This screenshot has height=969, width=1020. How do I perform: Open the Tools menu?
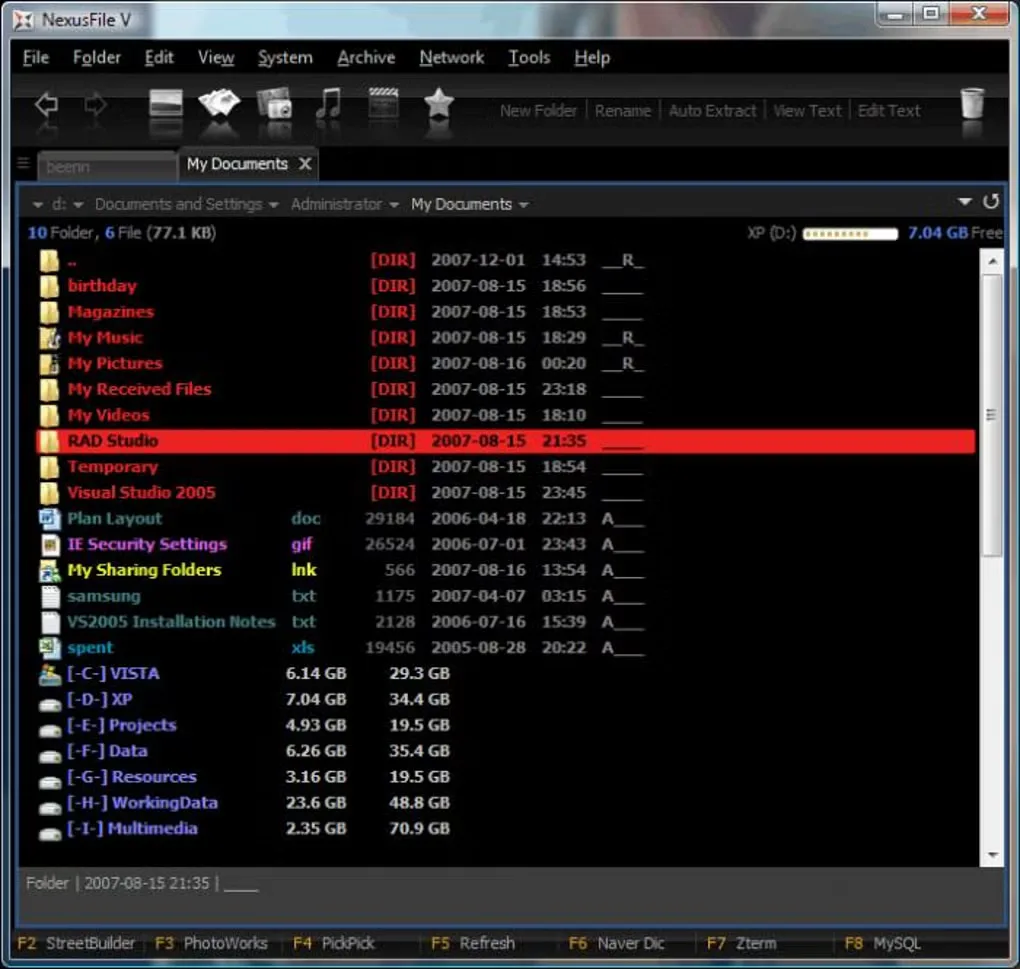529,58
